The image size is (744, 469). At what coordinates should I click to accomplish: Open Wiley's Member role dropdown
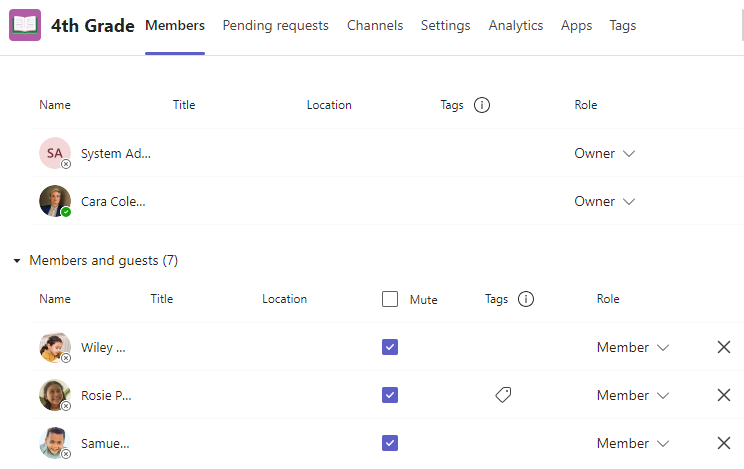point(632,347)
